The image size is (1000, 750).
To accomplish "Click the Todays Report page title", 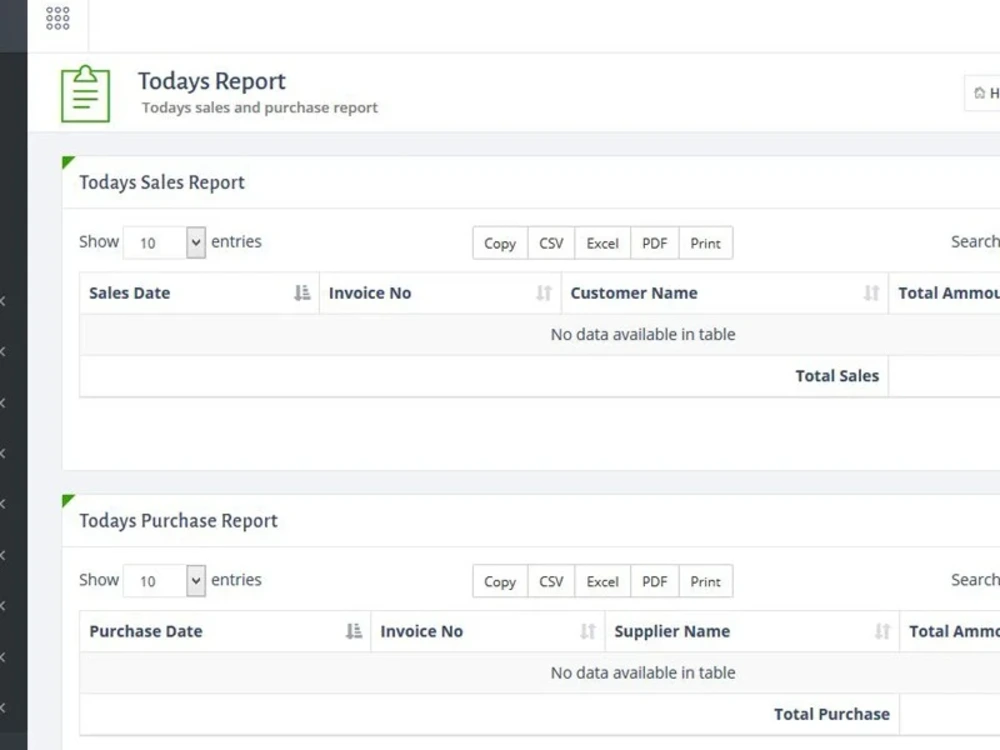I will pyautogui.click(x=212, y=81).
